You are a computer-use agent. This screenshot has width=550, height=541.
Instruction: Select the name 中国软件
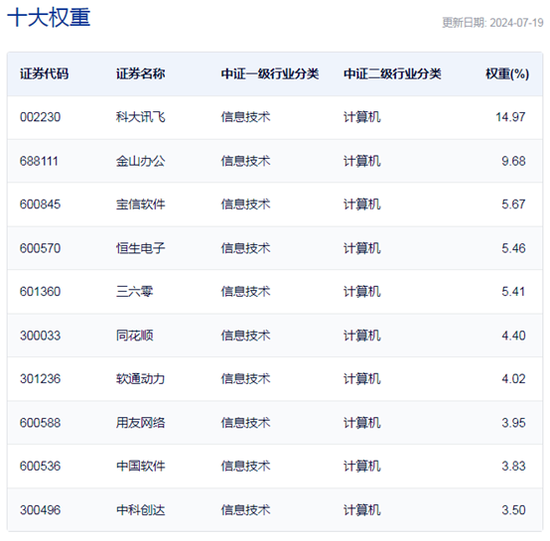pos(141,466)
